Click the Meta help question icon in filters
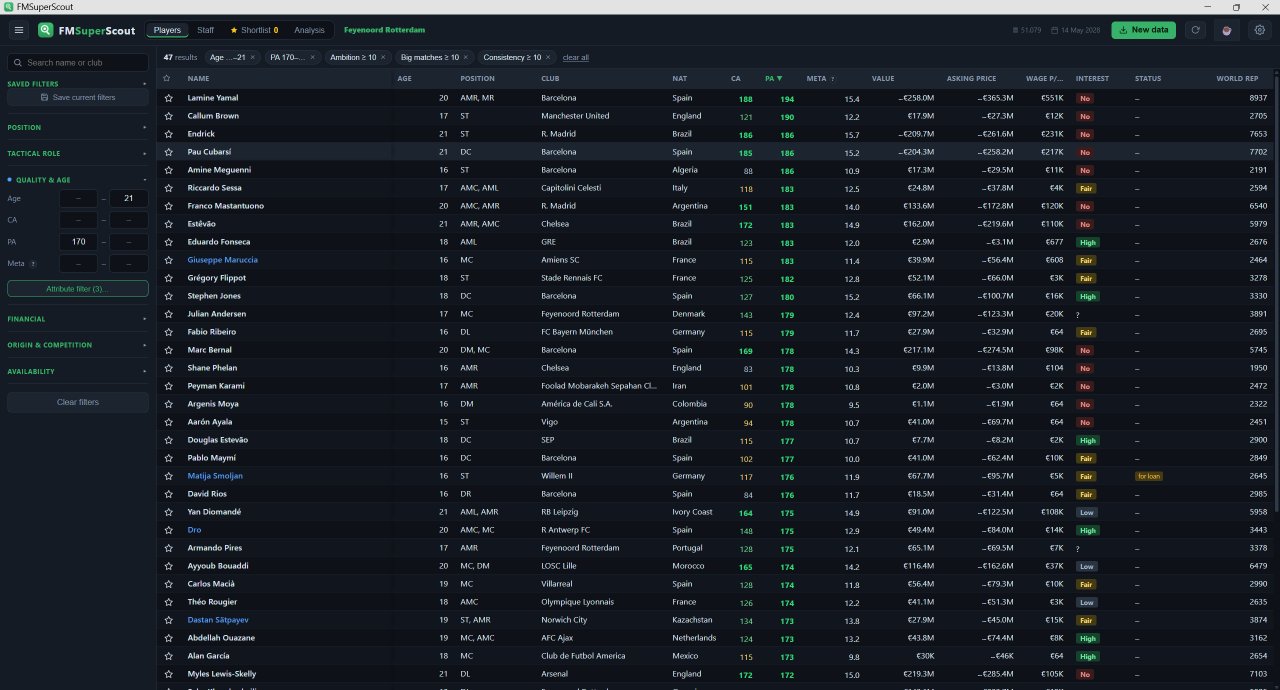The width and height of the screenshot is (1280, 690). click(x=34, y=264)
